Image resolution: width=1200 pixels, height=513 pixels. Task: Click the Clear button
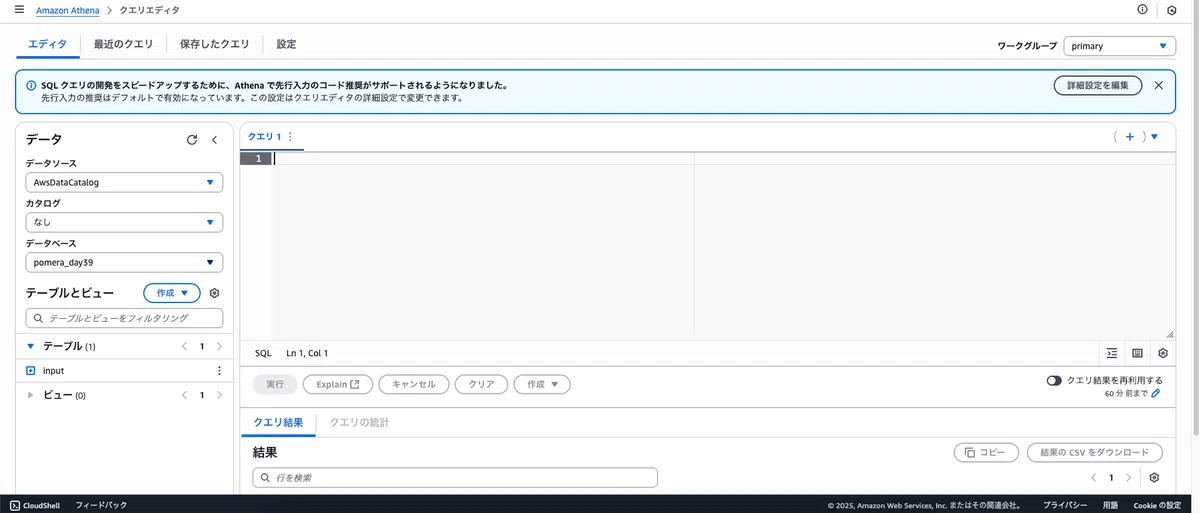[481, 384]
